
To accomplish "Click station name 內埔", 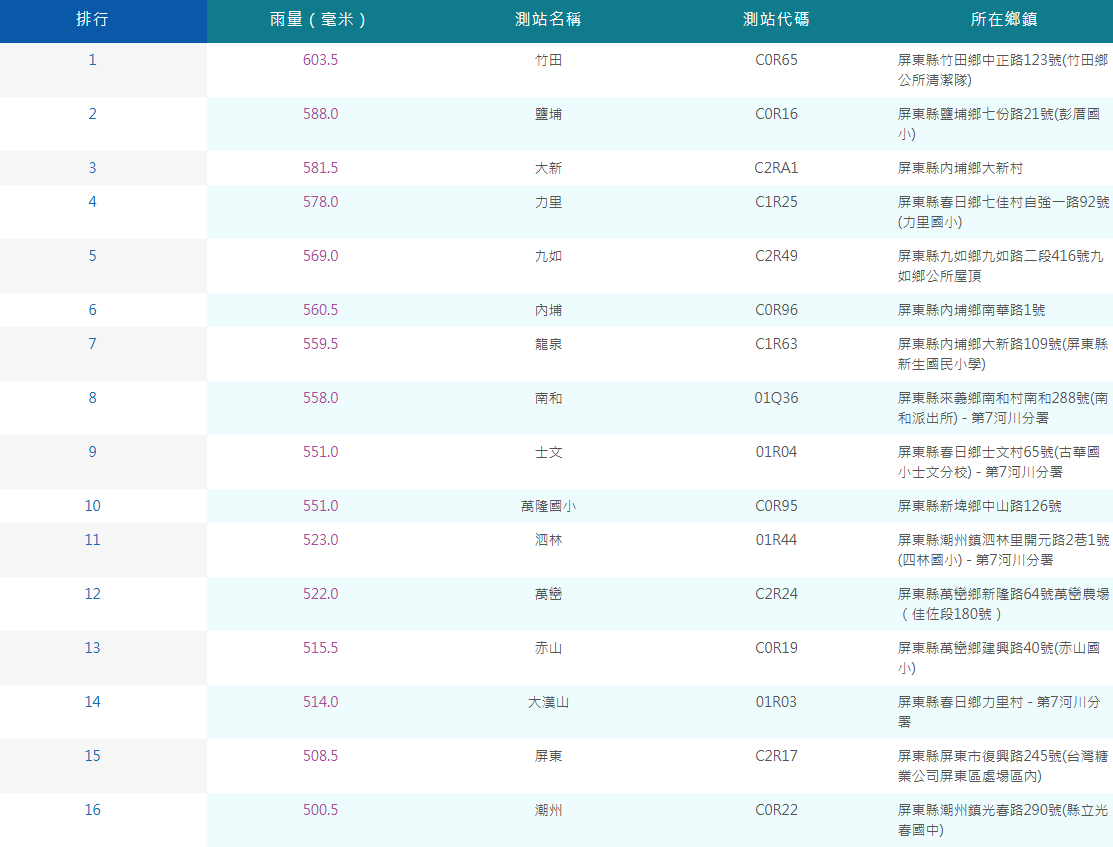I will click(548, 310).
